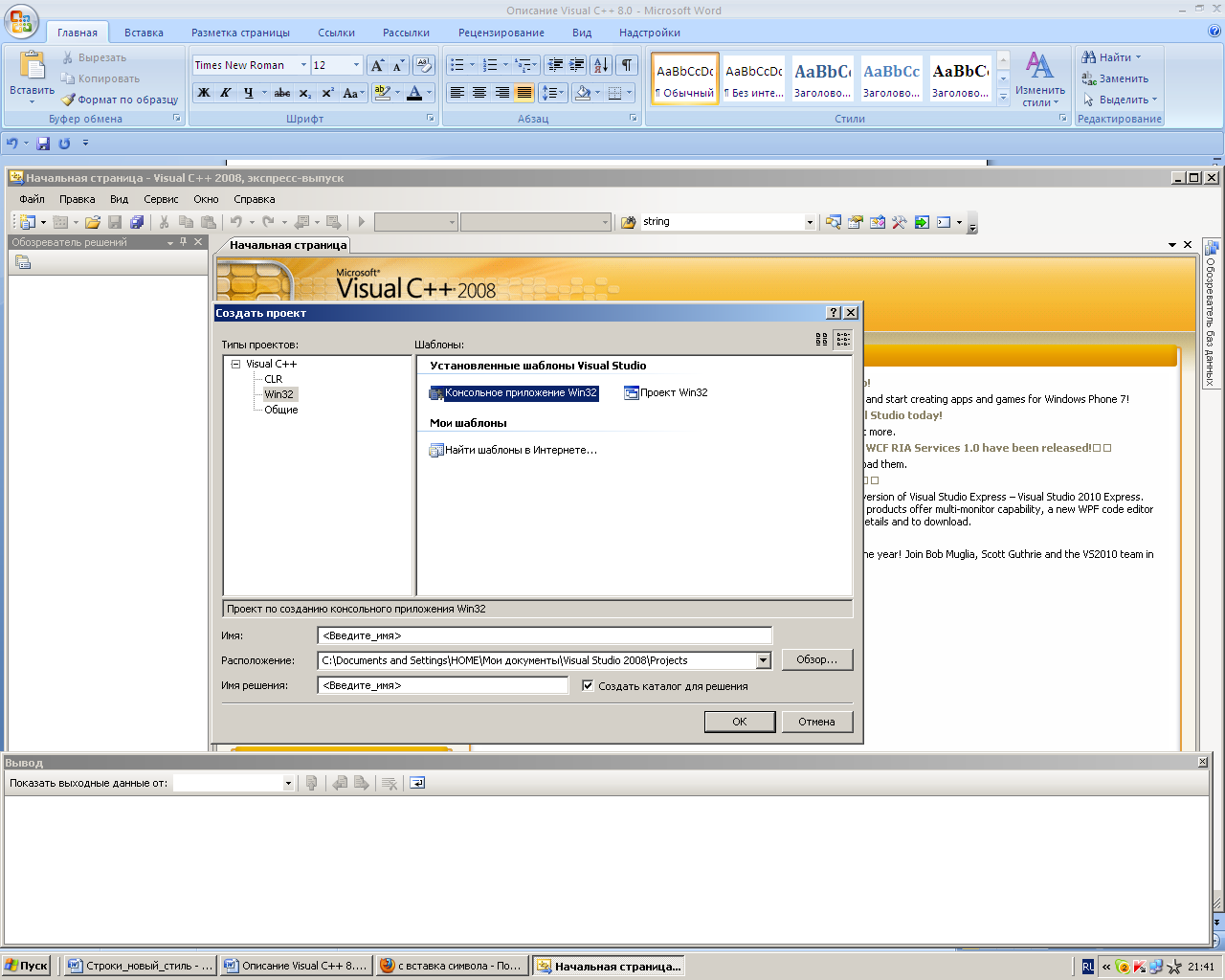
Task: Click the numbered list icon
Action: pos(489,65)
